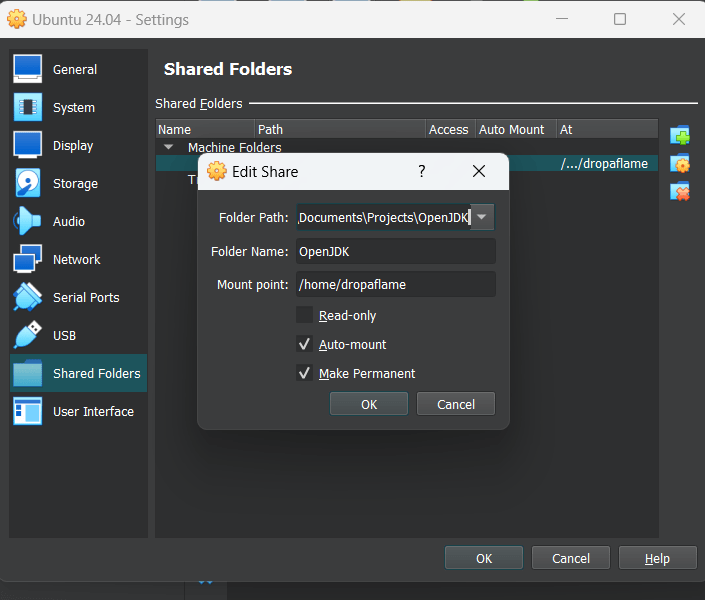Open the Folder Path dropdown arrow

(x=482, y=217)
